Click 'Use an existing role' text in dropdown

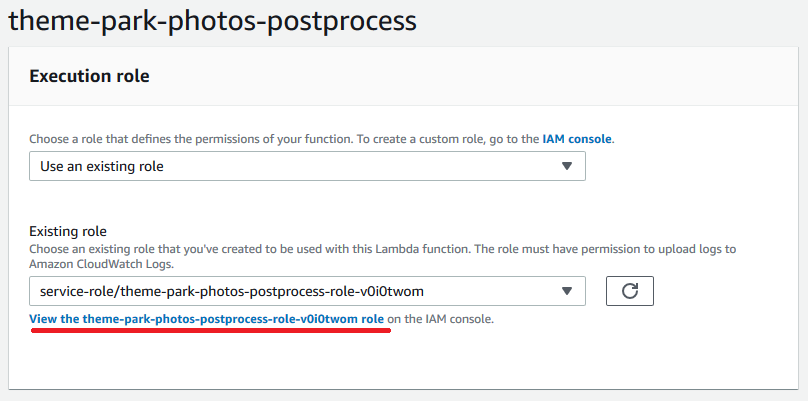[102, 166]
